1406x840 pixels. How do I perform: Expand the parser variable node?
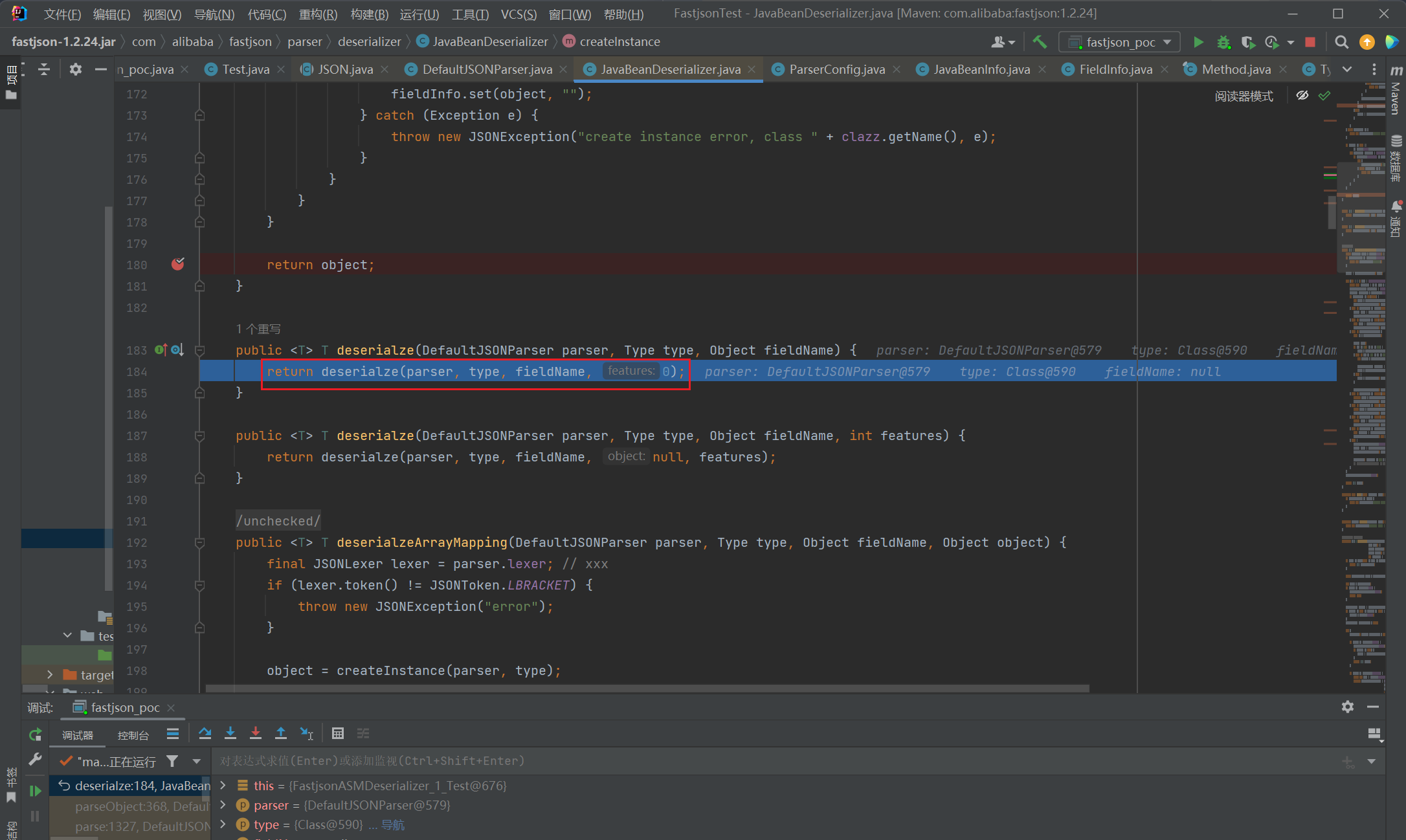point(223,805)
